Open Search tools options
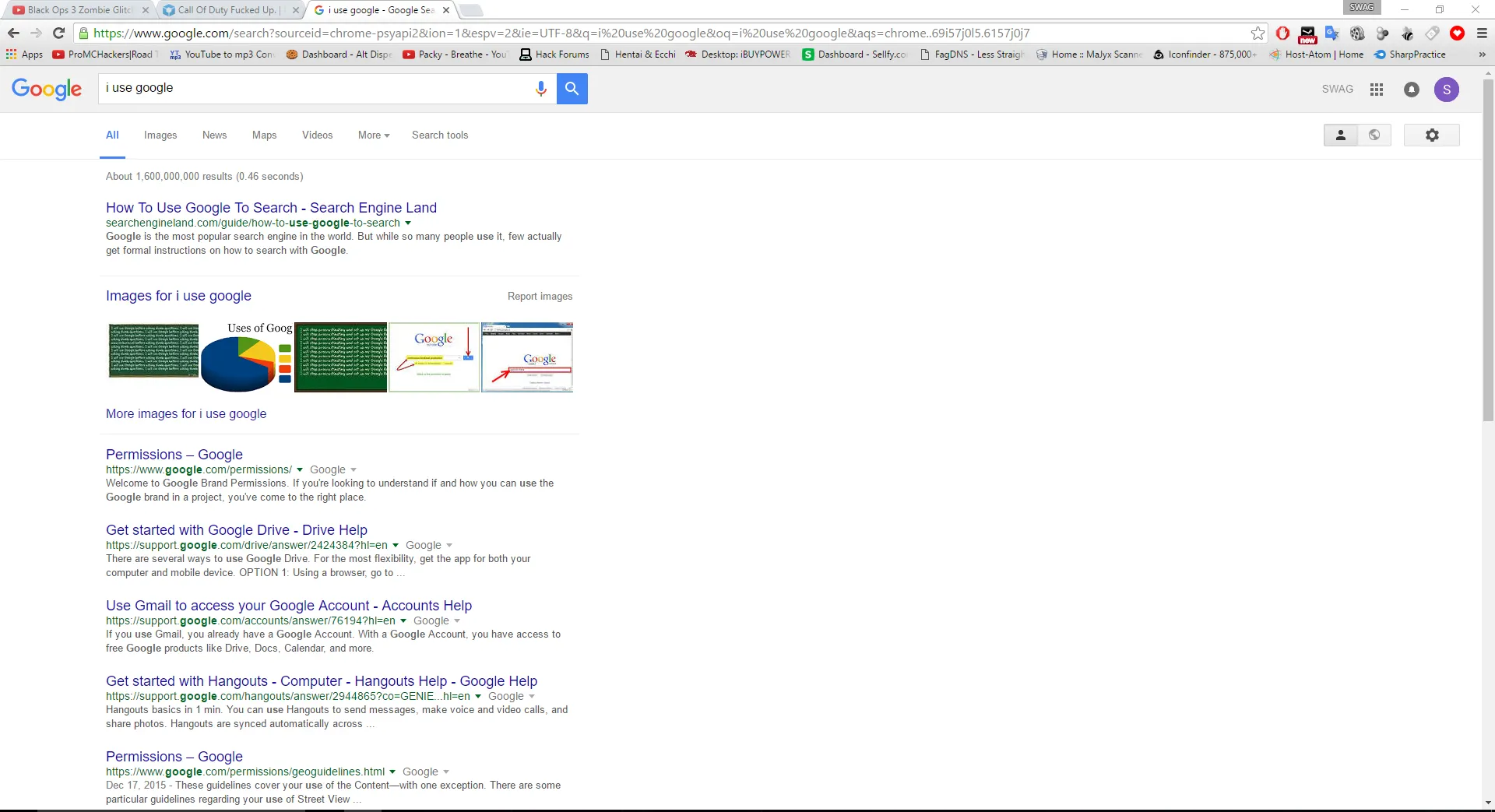 pos(440,135)
